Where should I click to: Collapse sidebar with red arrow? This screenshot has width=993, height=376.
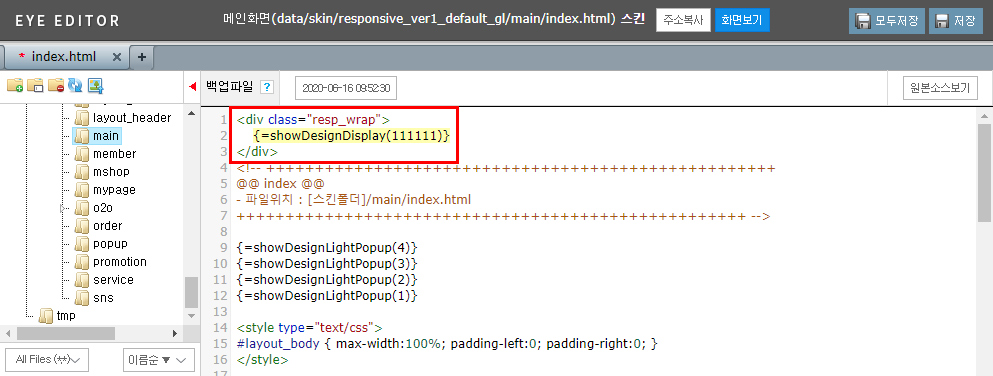pos(193,87)
